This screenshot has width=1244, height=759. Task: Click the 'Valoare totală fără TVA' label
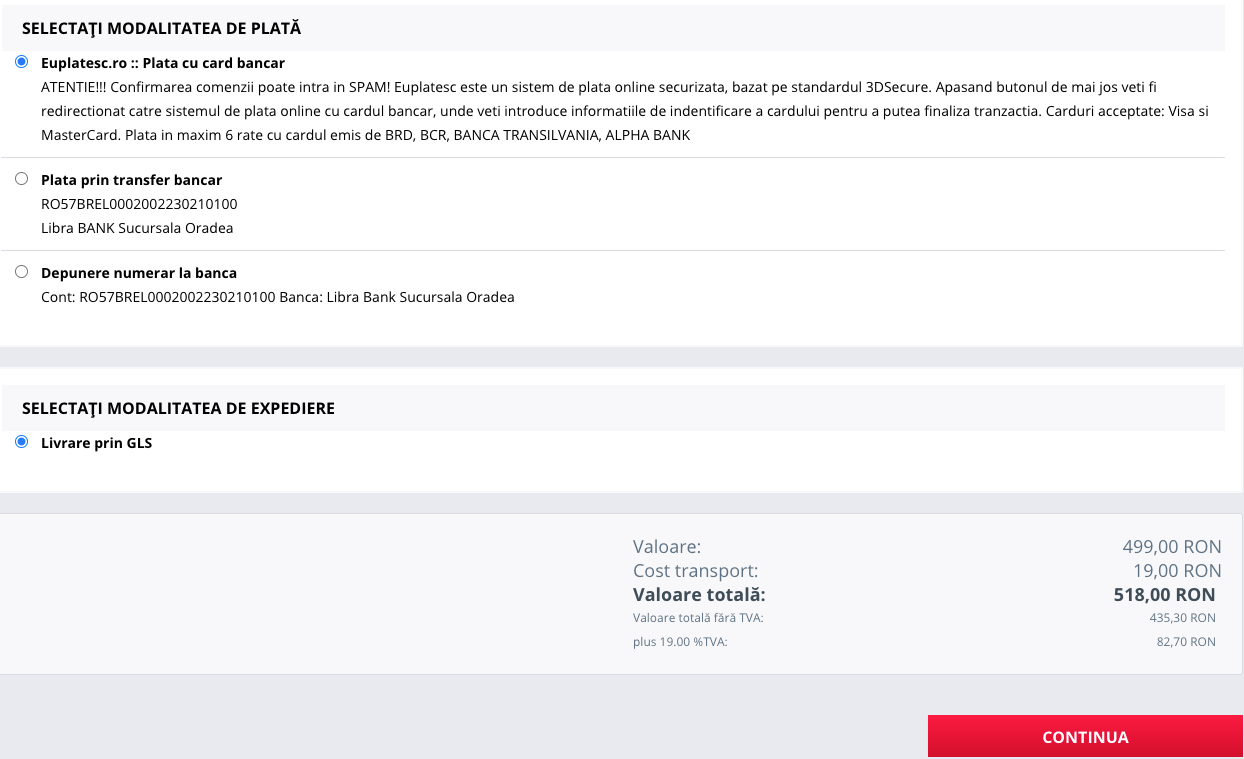698,618
